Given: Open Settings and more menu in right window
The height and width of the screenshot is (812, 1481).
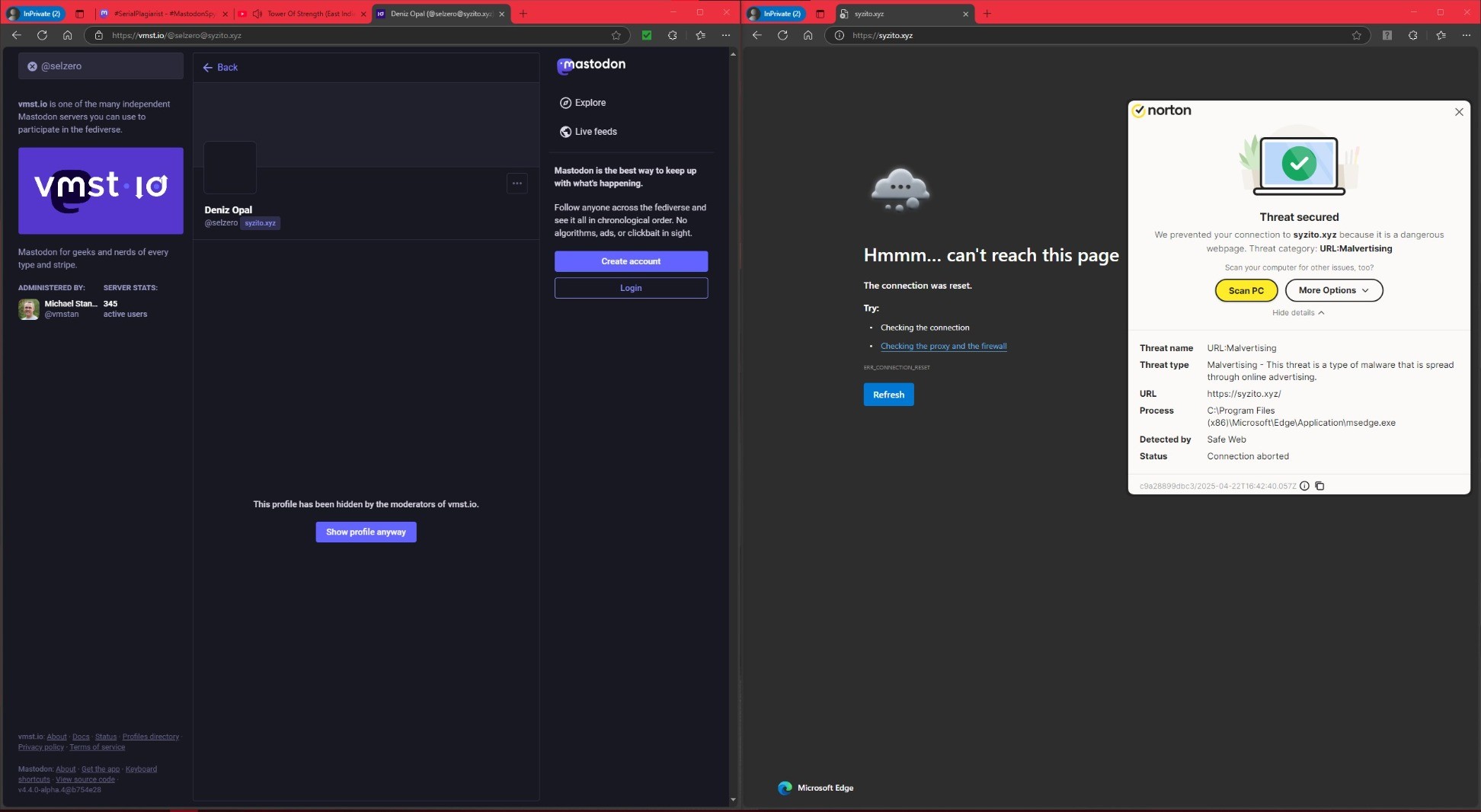Looking at the screenshot, I should click(1466, 35).
